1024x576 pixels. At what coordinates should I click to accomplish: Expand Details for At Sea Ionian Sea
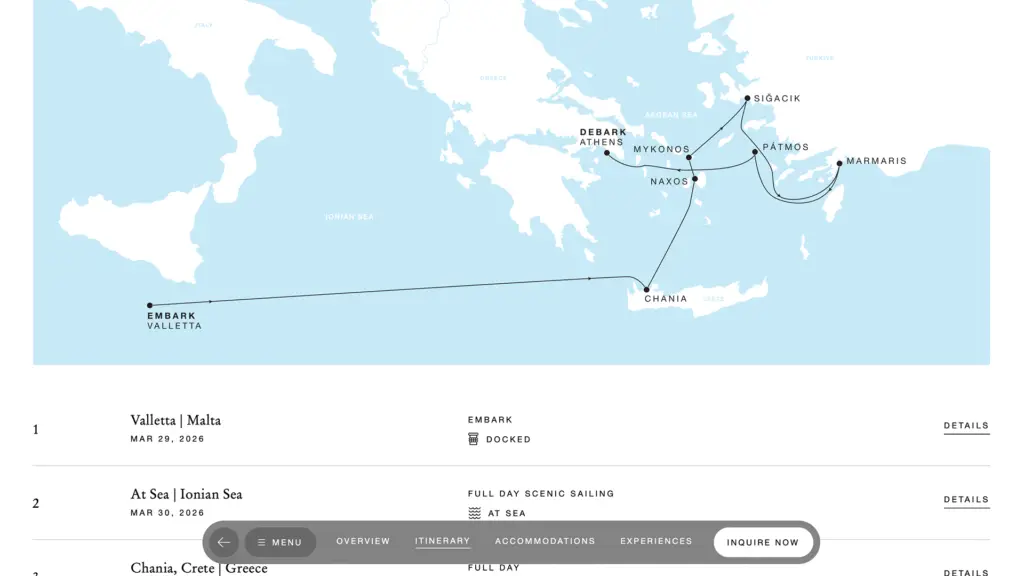pos(967,500)
